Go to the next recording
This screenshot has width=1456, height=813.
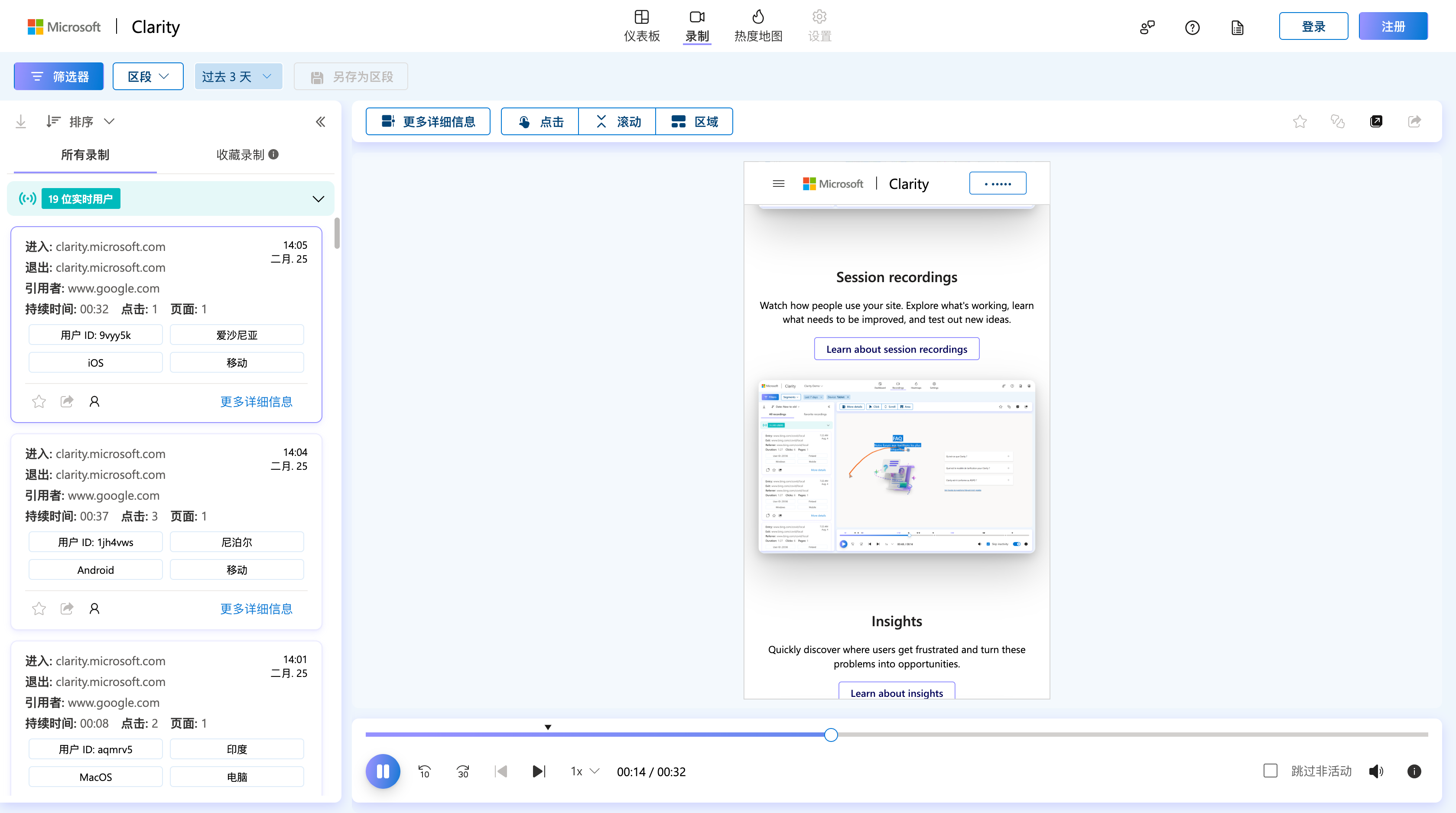tap(539, 771)
